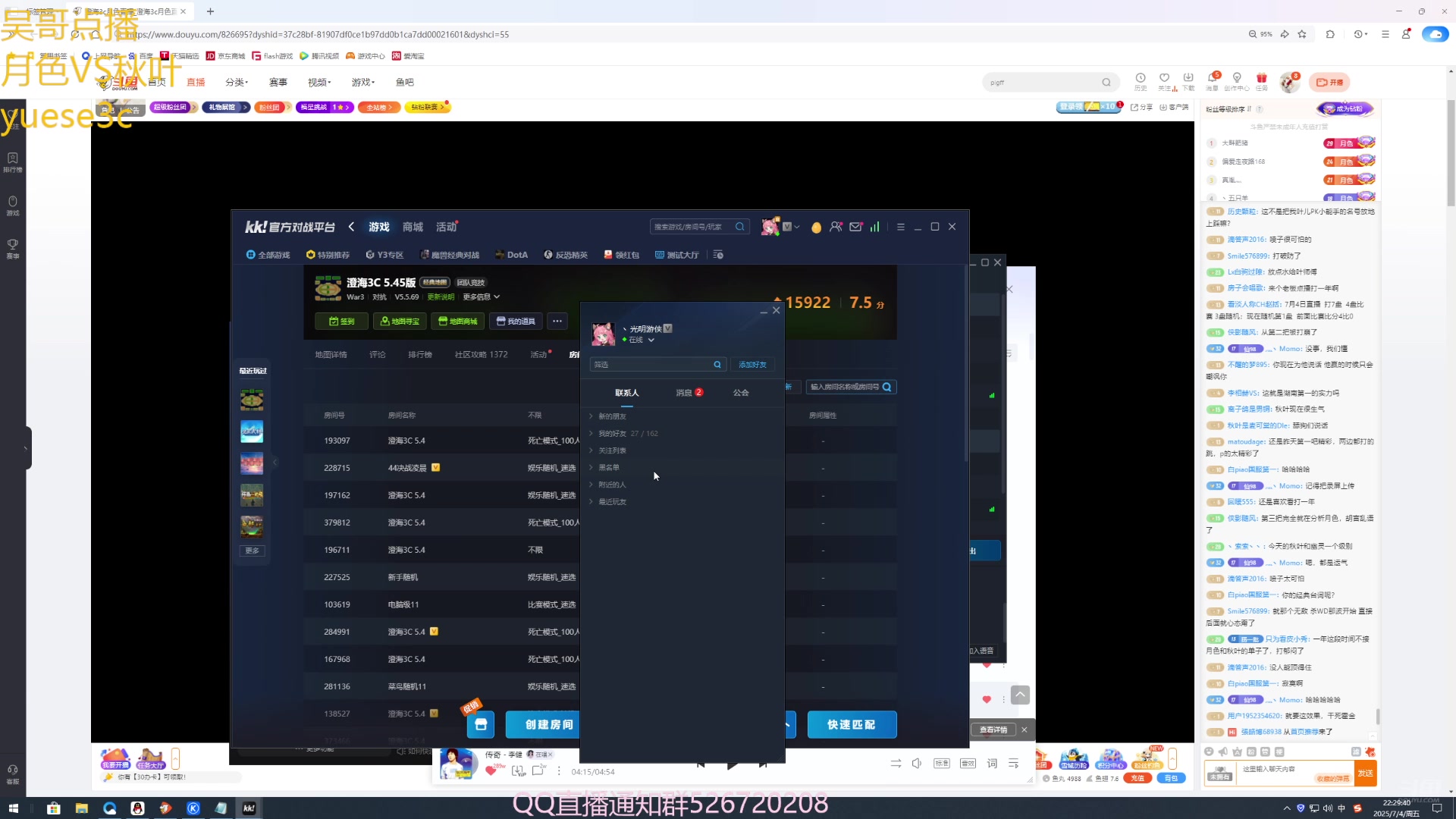Click the Douyu search box
The height and width of the screenshot is (819, 1456).
pos(1050,83)
